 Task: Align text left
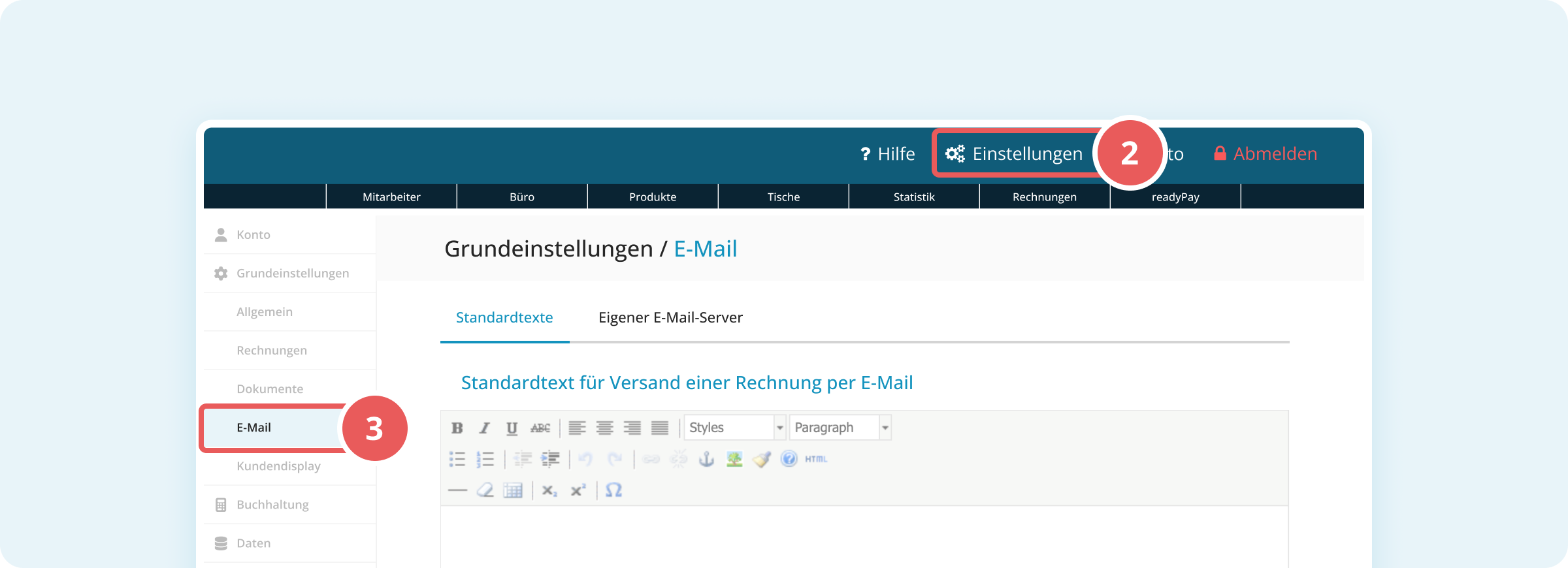(x=577, y=428)
